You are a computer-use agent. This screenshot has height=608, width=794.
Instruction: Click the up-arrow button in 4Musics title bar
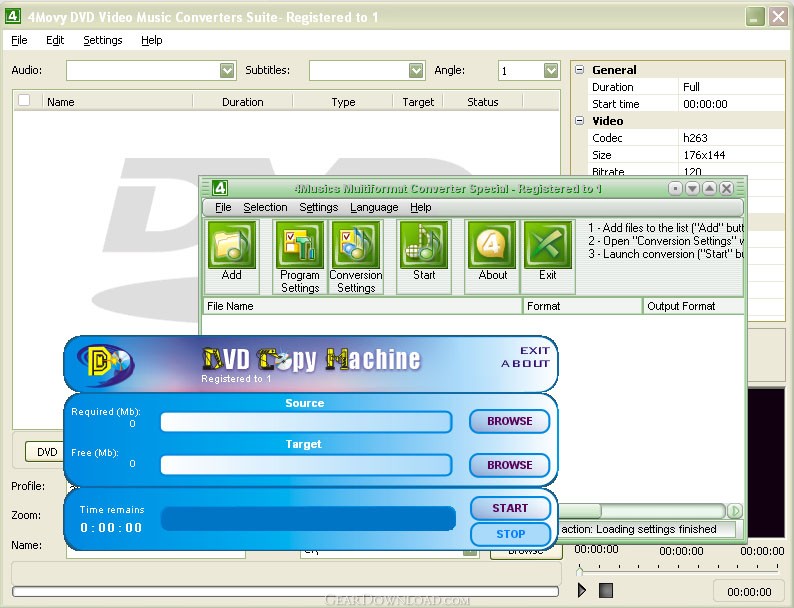pyautogui.click(x=709, y=188)
